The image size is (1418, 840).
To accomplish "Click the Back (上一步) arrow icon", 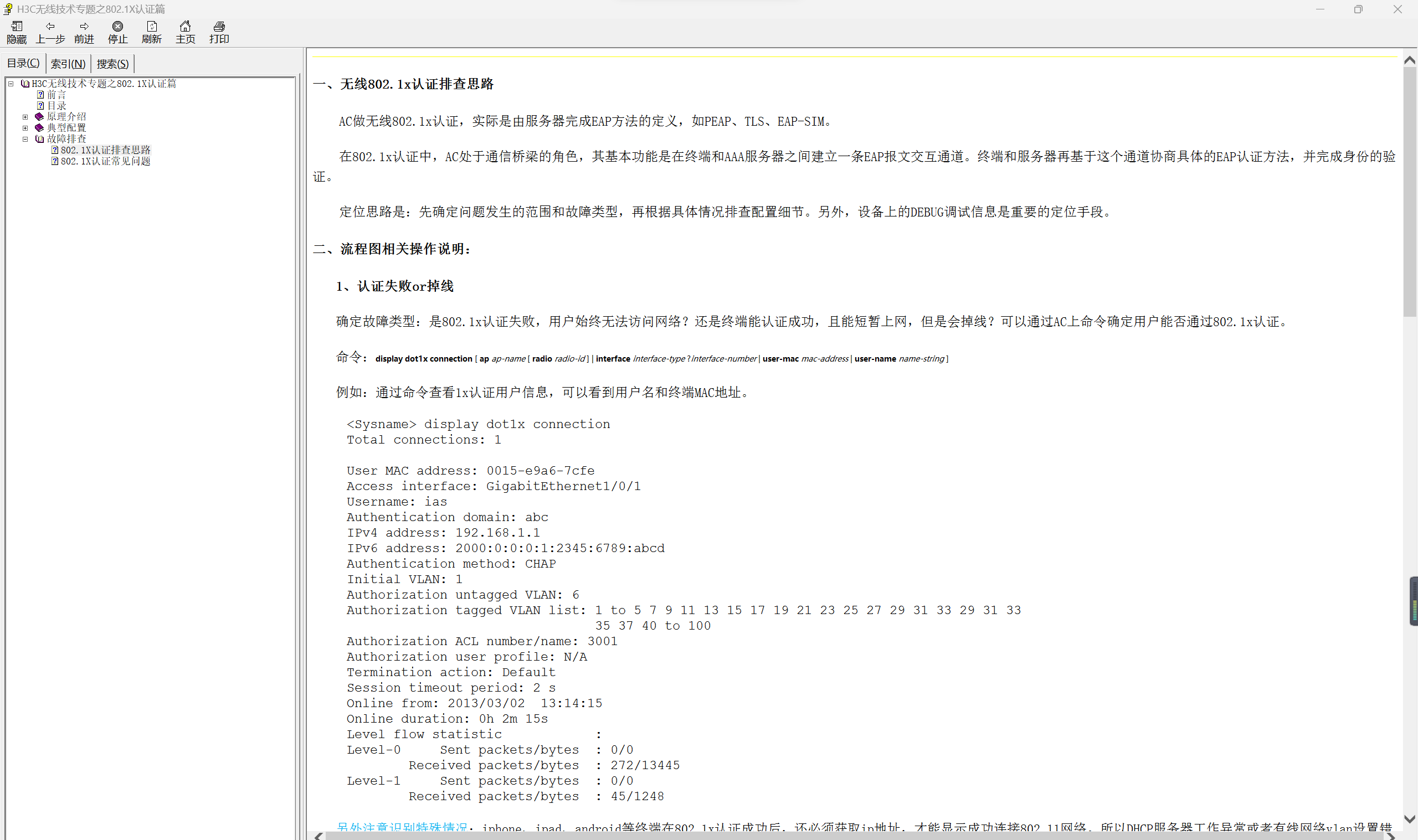I will click(50, 27).
